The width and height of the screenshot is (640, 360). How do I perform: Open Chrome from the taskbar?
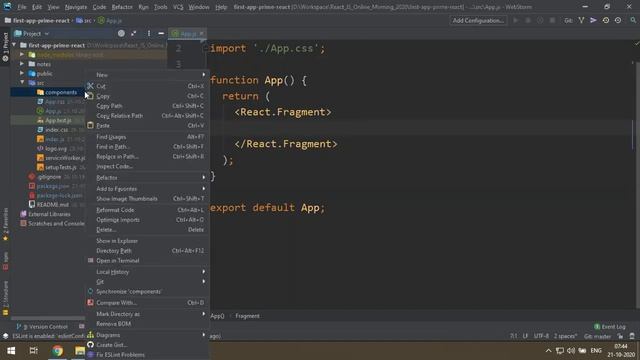(57, 351)
